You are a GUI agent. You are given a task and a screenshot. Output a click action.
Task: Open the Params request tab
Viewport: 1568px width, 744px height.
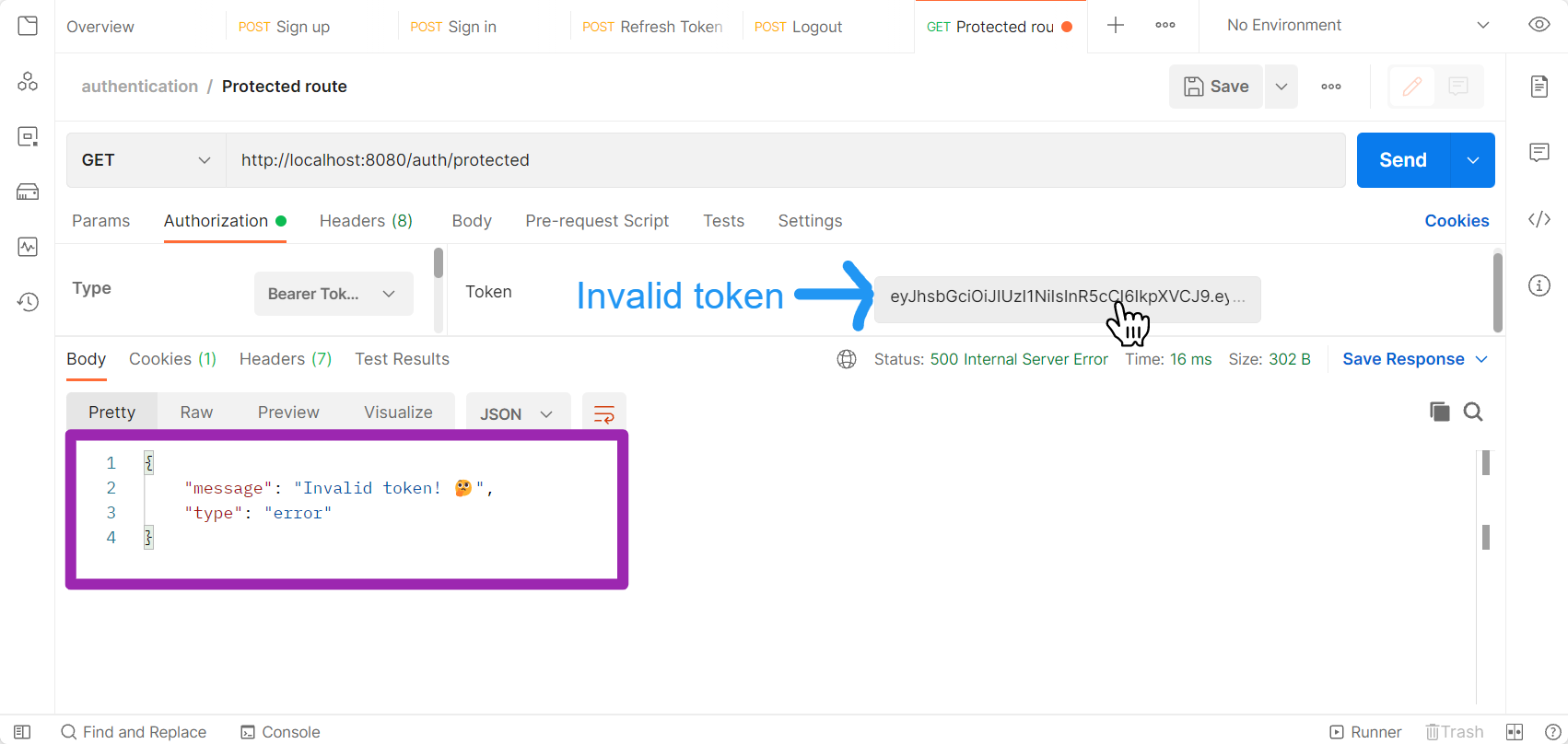click(101, 221)
